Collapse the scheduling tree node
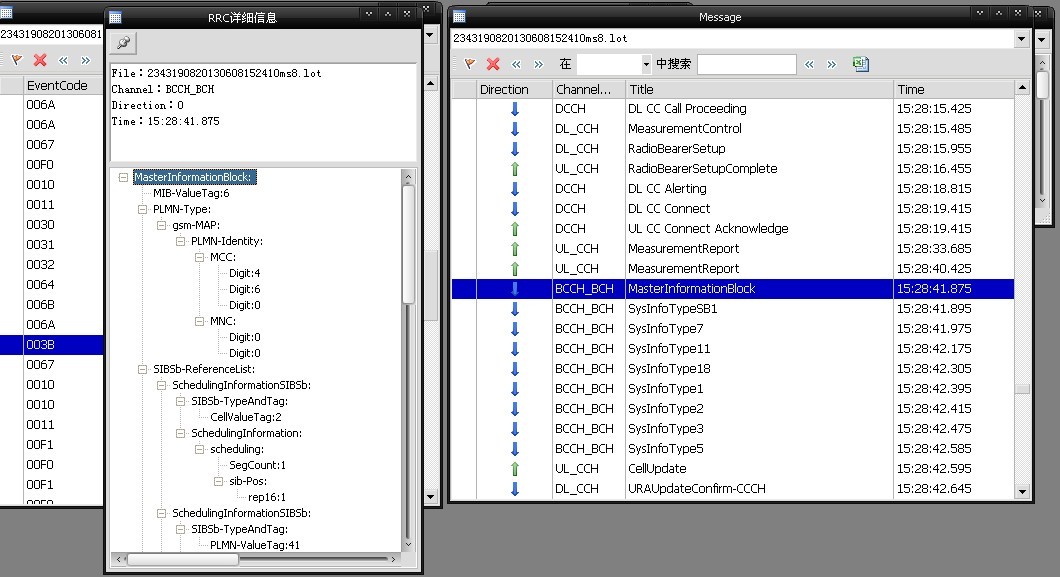The height and width of the screenshot is (577, 1060). point(199,449)
